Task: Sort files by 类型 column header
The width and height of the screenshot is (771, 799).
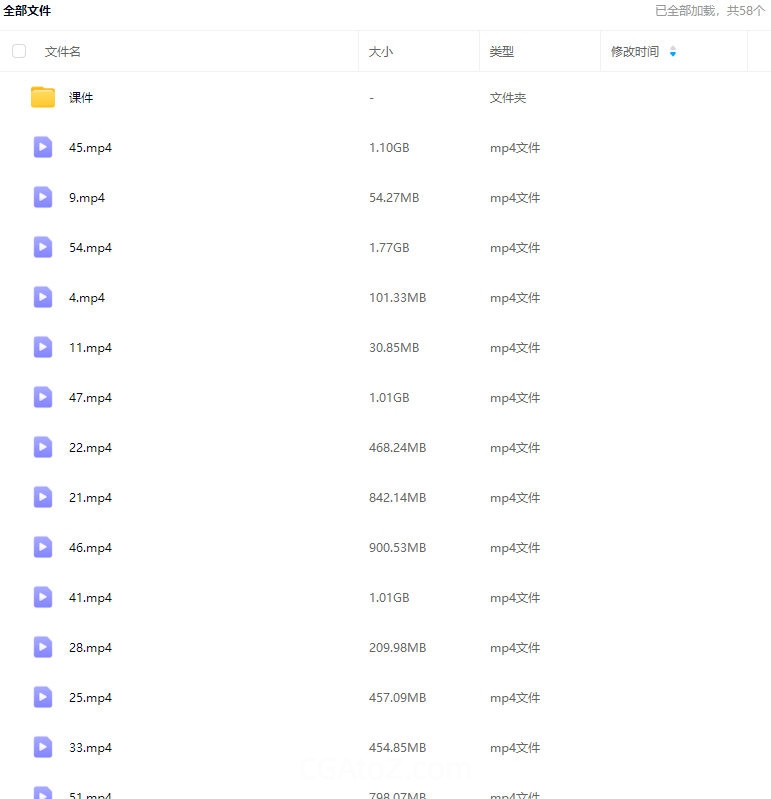Action: (x=502, y=52)
